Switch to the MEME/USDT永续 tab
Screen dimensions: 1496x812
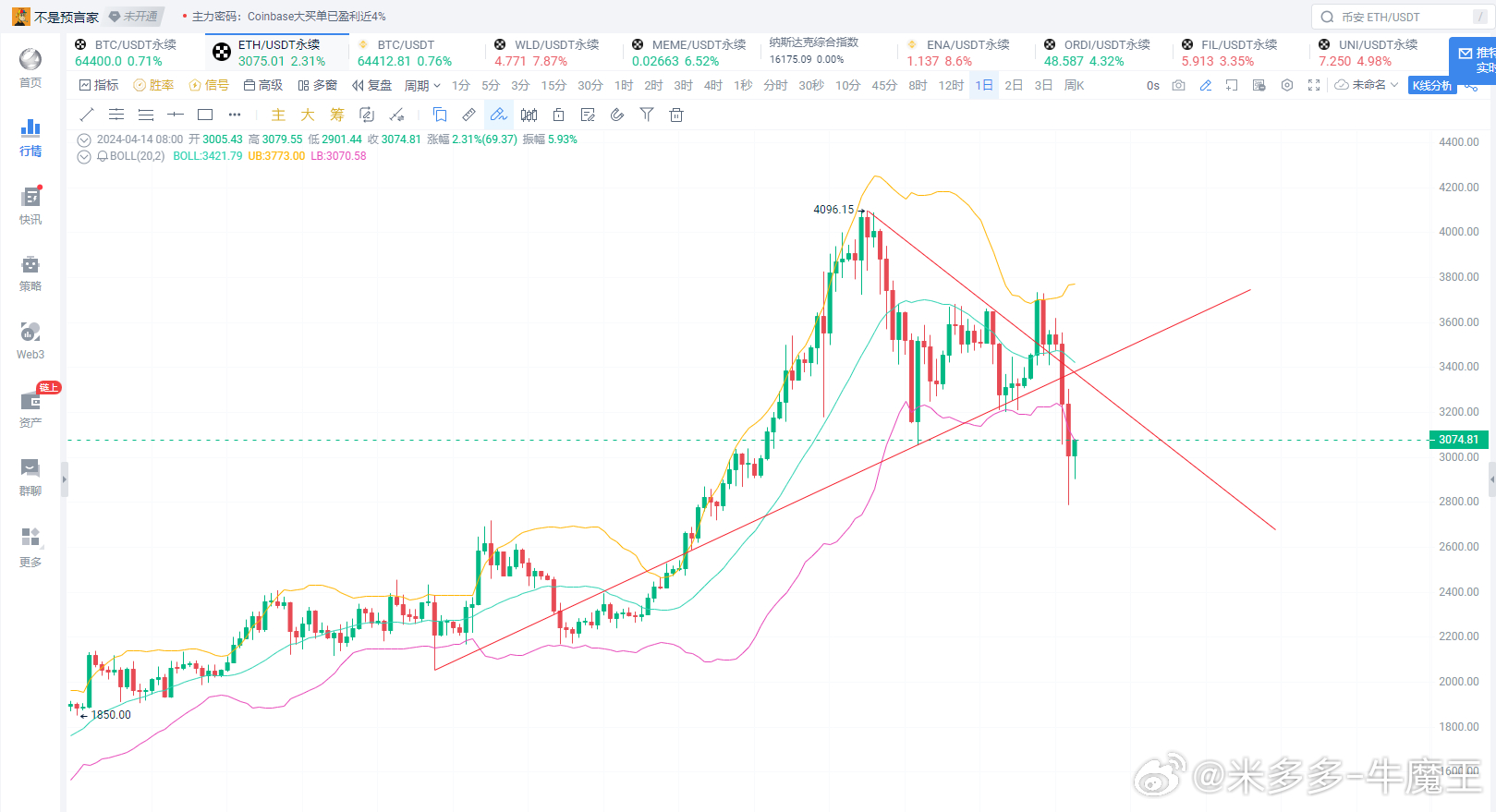click(689, 53)
